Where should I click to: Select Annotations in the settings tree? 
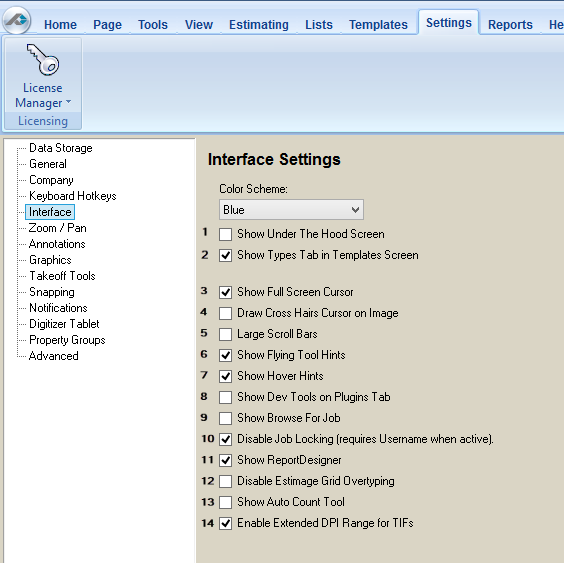(x=57, y=244)
